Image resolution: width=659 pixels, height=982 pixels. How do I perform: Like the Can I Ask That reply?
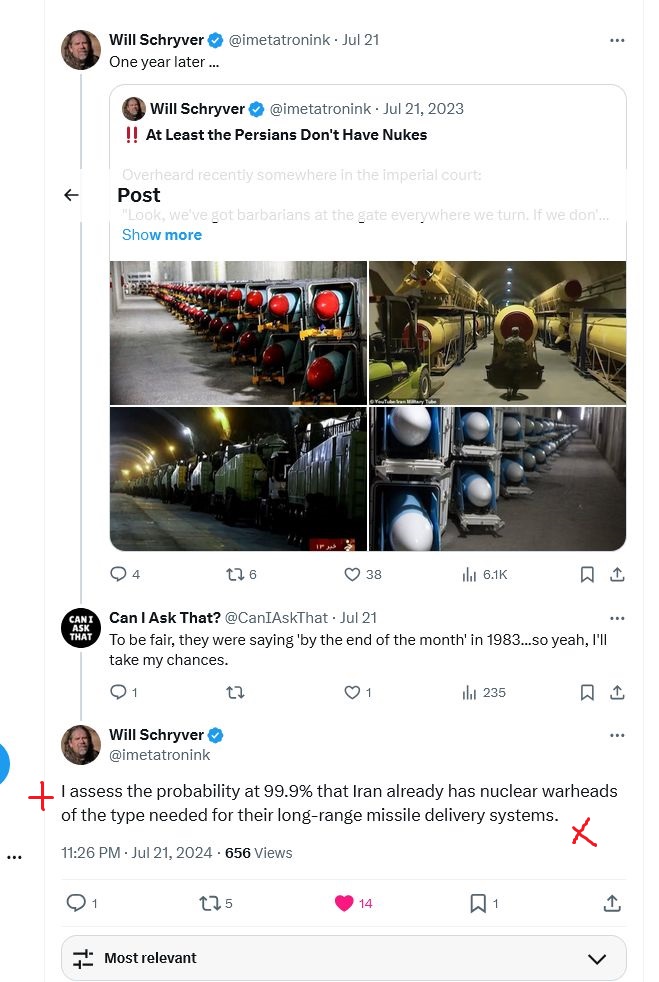point(352,692)
